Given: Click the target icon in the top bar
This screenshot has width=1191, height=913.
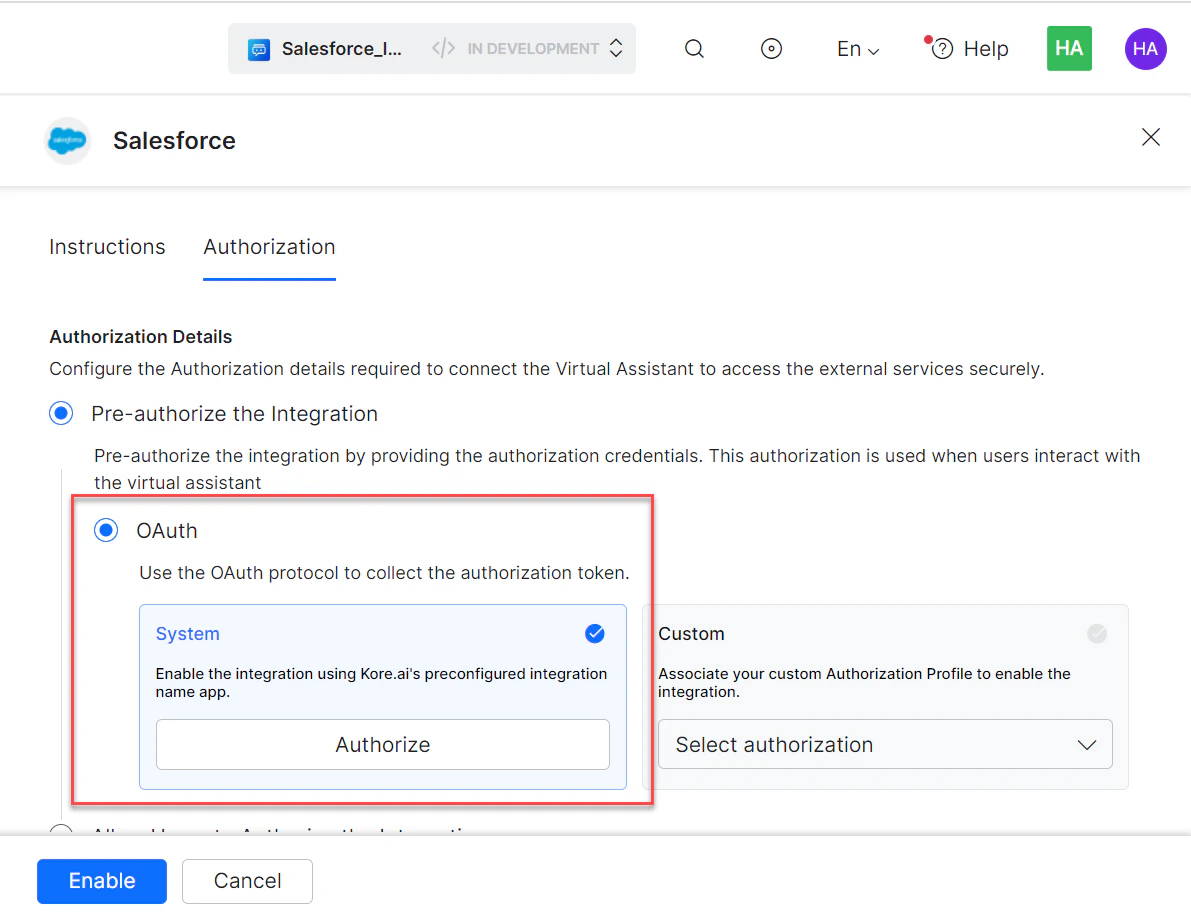Looking at the screenshot, I should (771, 48).
